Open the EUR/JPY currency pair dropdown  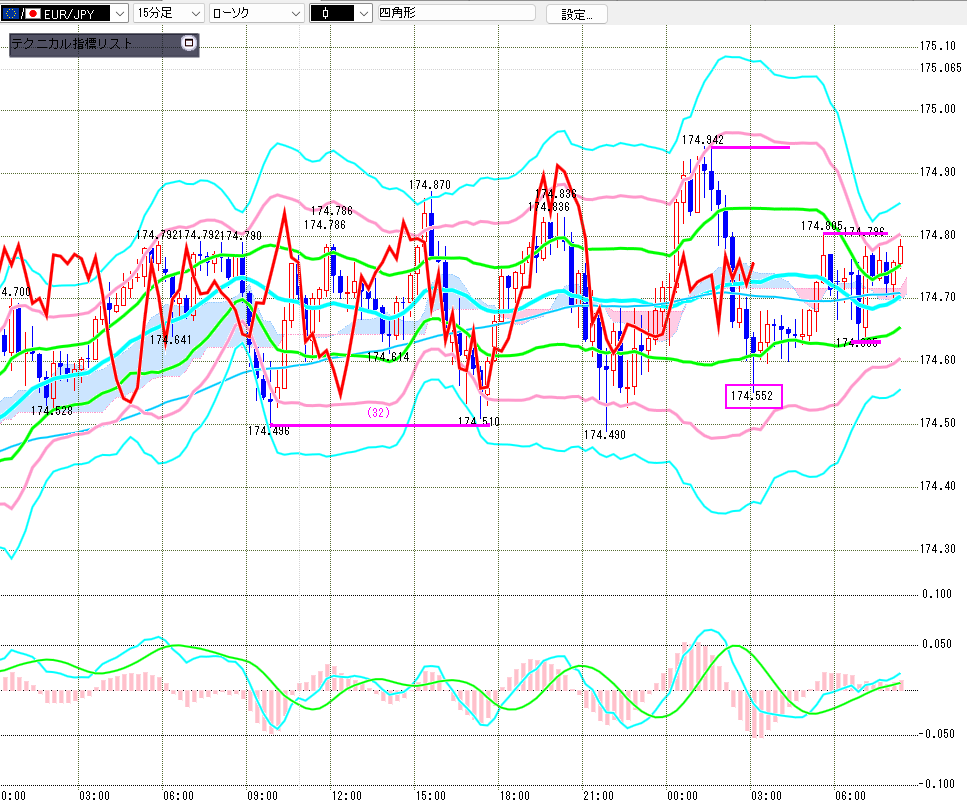coord(117,14)
